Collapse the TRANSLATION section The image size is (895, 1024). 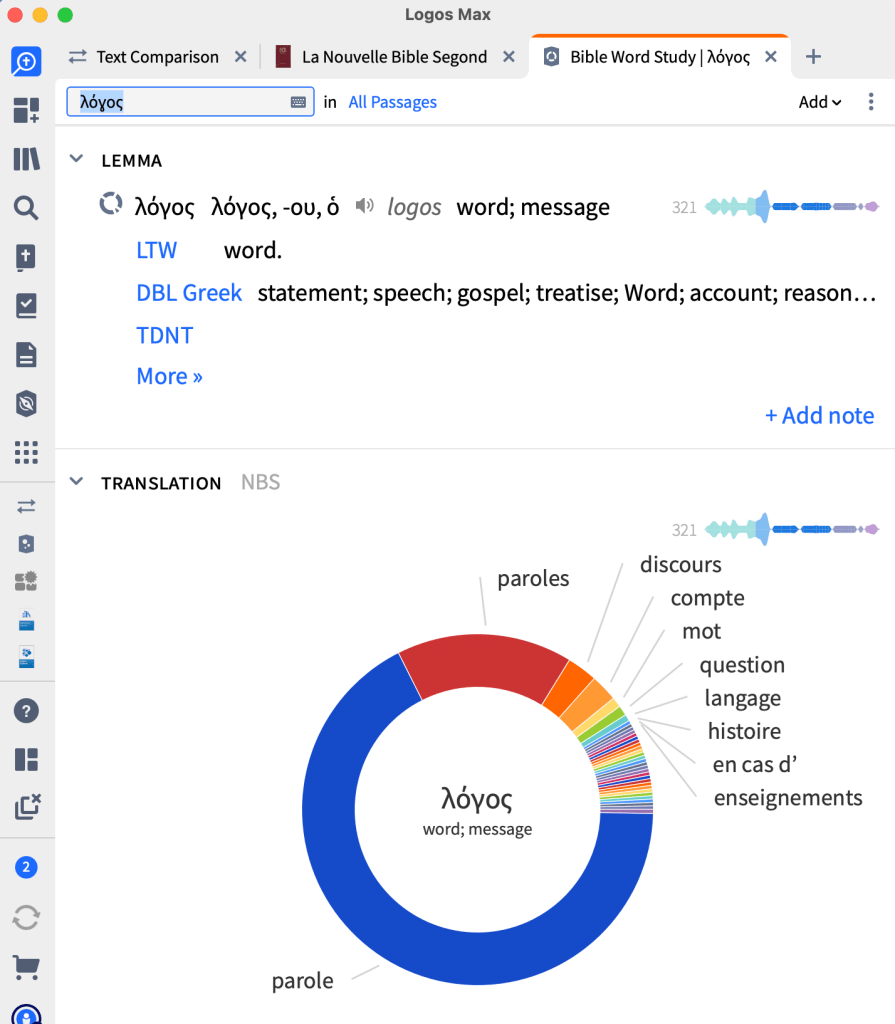tap(75, 482)
